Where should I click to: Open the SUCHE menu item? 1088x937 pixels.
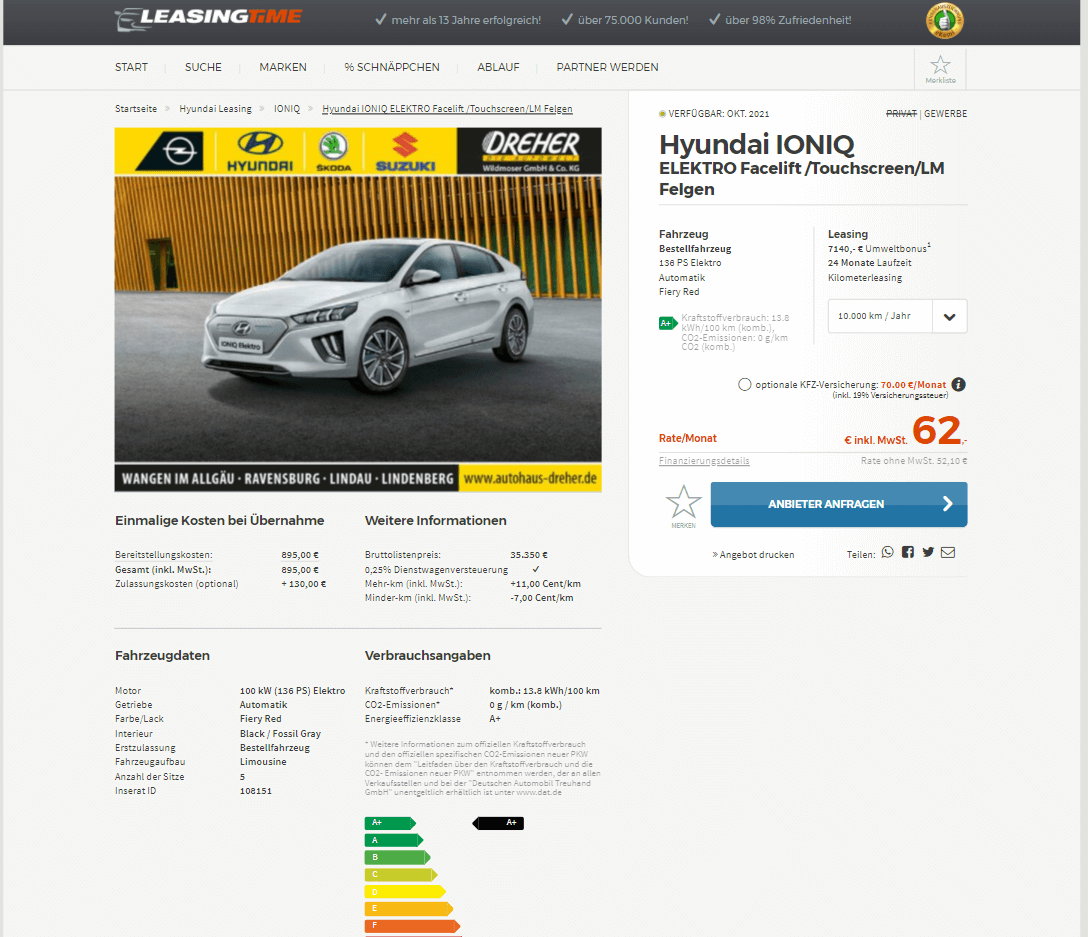point(203,67)
